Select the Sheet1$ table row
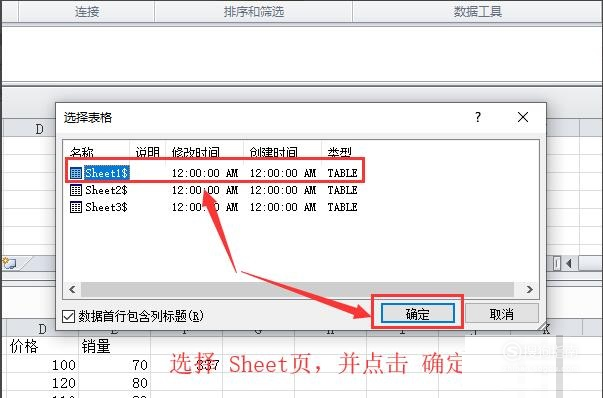 (214, 173)
